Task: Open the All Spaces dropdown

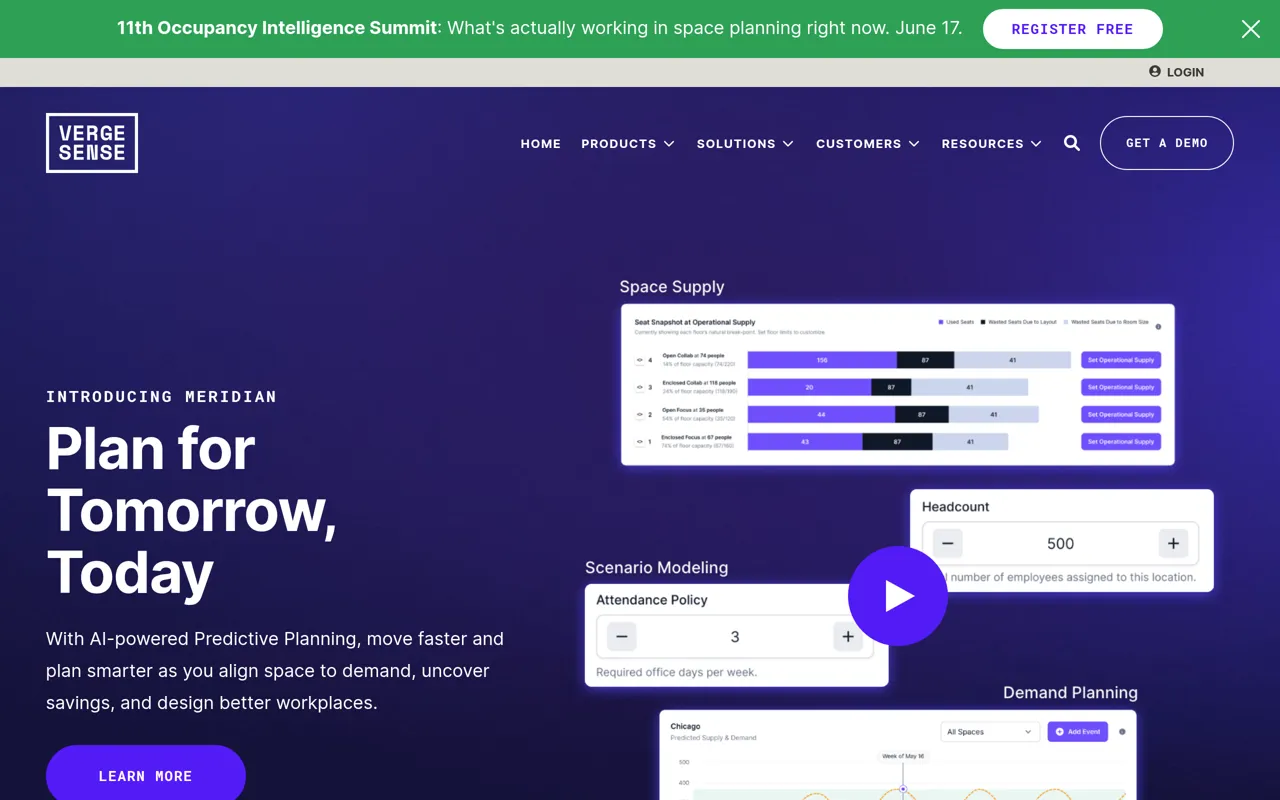Action: [989, 731]
